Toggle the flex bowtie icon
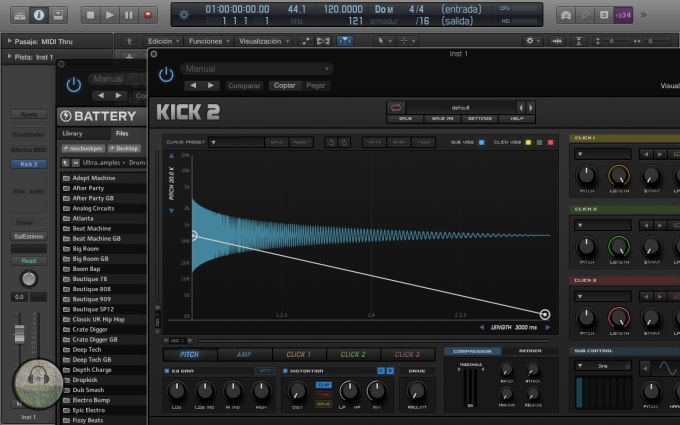This screenshot has width=680, height=425. (323, 41)
